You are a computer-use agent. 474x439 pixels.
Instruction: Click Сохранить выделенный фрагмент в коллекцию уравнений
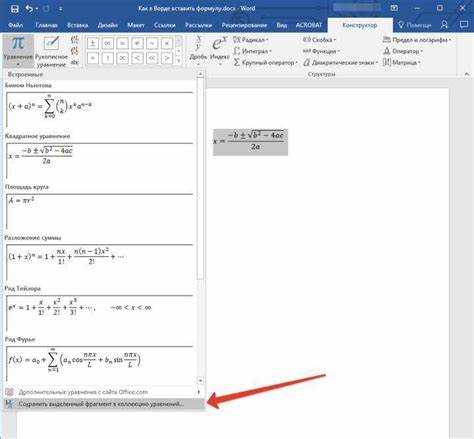[104, 404]
